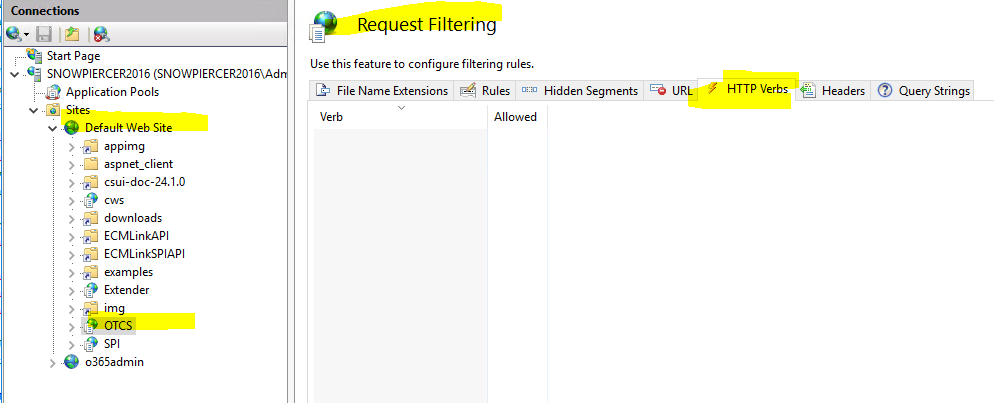Open the Hidden Segments tab

(x=580, y=91)
